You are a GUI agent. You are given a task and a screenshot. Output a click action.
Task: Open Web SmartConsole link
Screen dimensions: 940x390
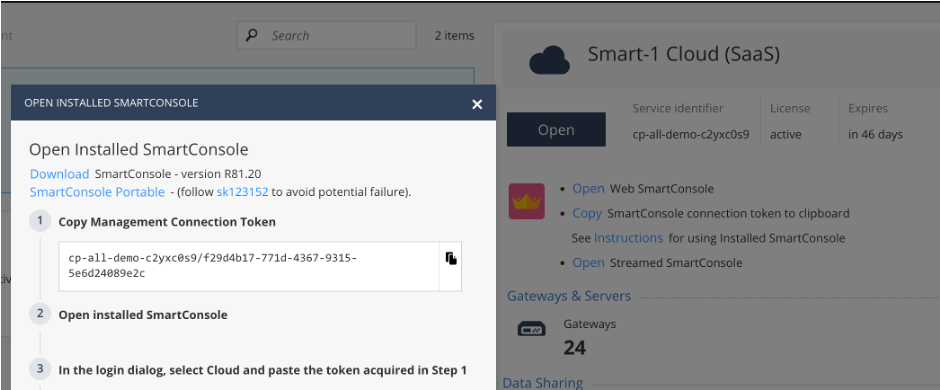coord(588,189)
